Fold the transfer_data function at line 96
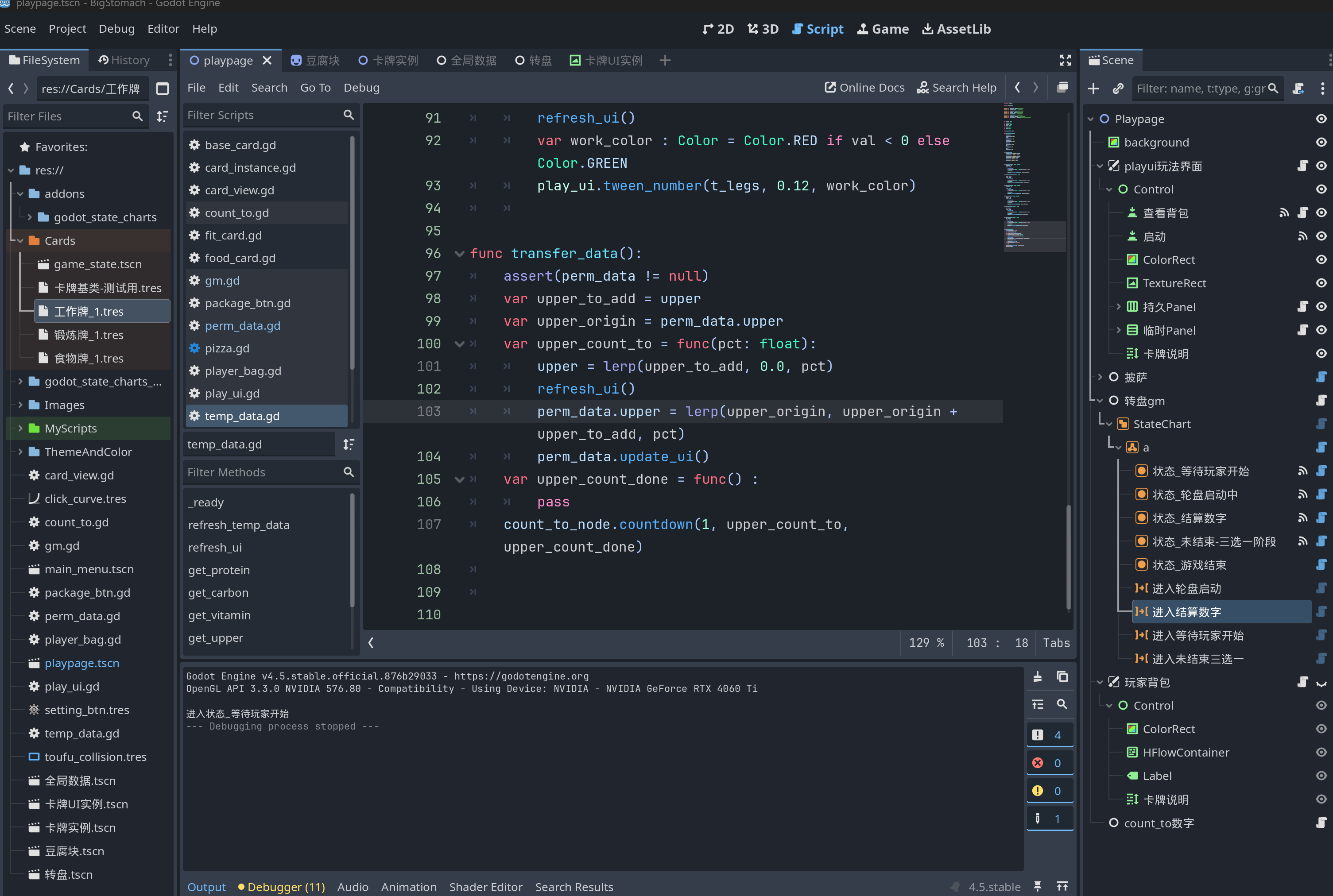The width and height of the screenshot is (1333, 896). coord(459,254)
